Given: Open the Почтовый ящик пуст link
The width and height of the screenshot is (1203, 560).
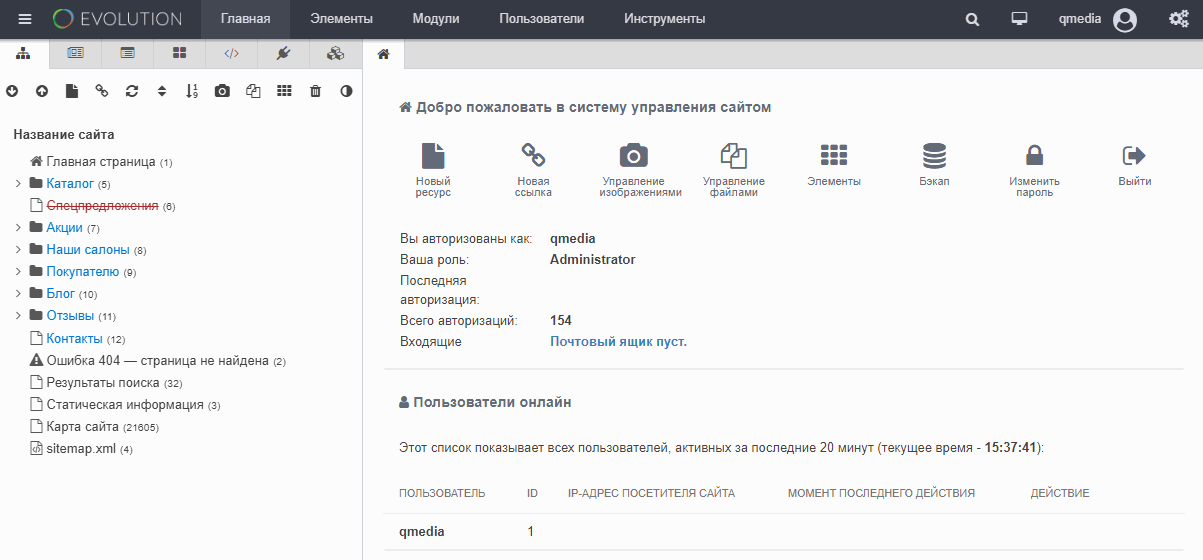Looking at the screenshot, I should 618,342.
